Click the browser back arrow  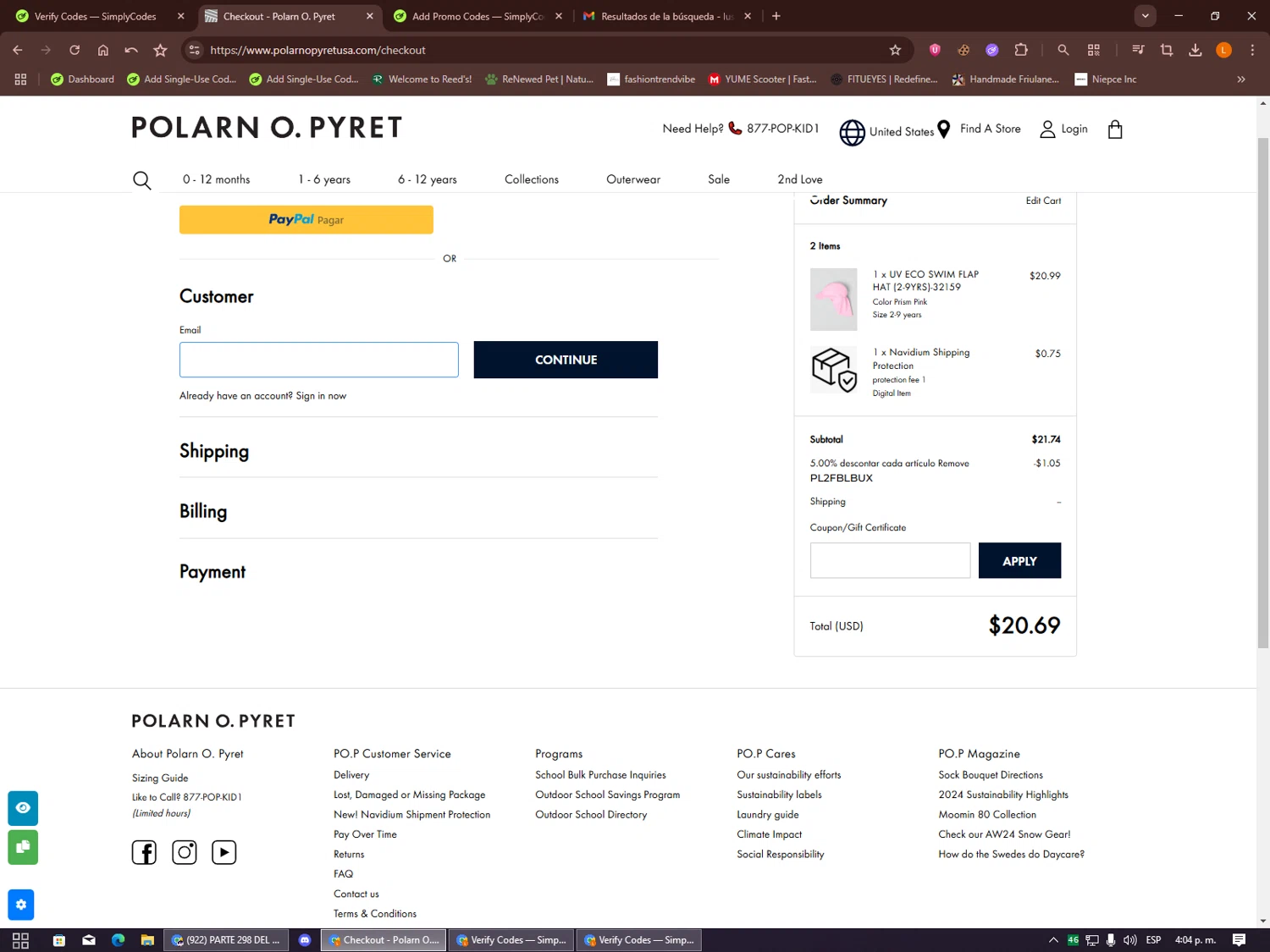coord(18,50)
